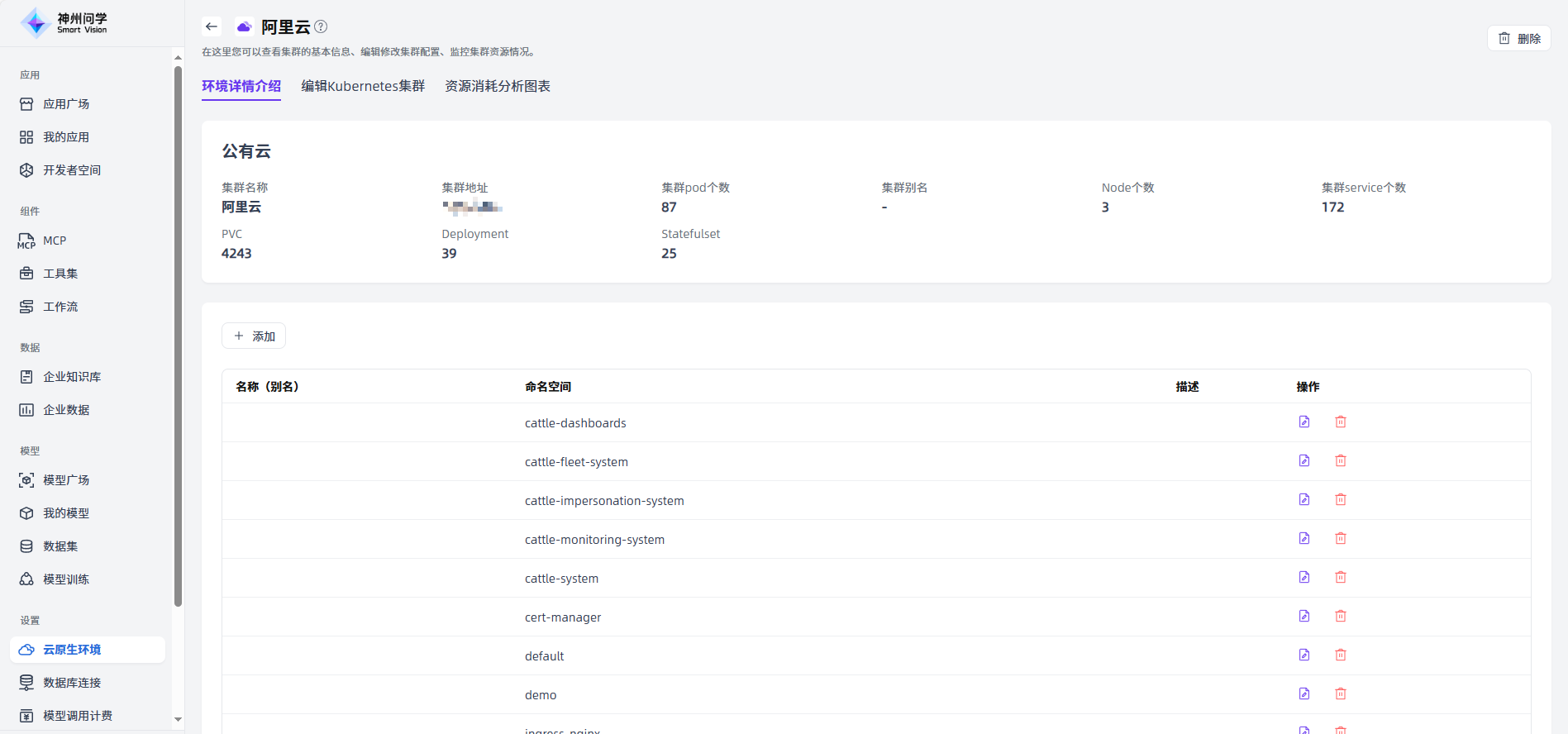Delete the cattle-monitoring-system namespace
The height and width of the screenshot is (734, 1568).
(1341, 539)
